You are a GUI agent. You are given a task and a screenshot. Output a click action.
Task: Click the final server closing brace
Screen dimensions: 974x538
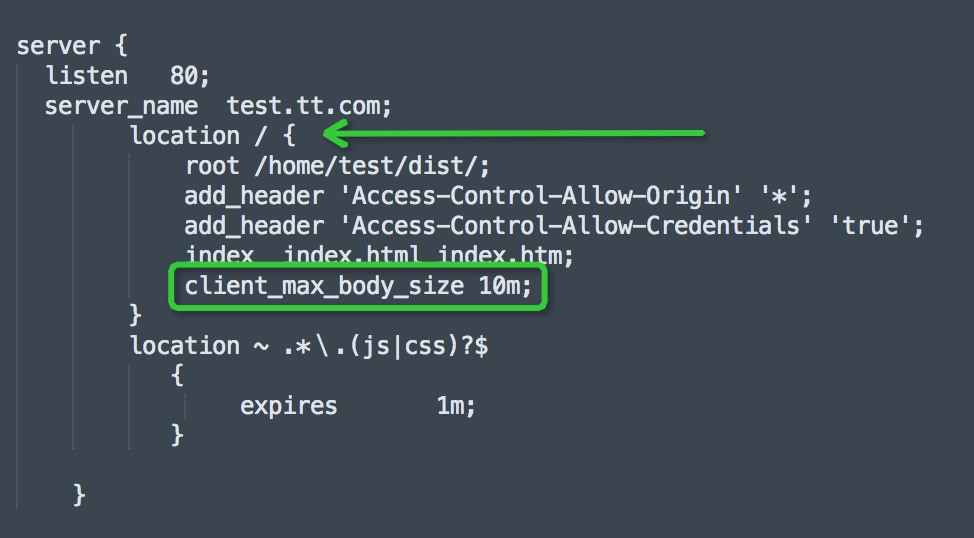click(80, 495)
